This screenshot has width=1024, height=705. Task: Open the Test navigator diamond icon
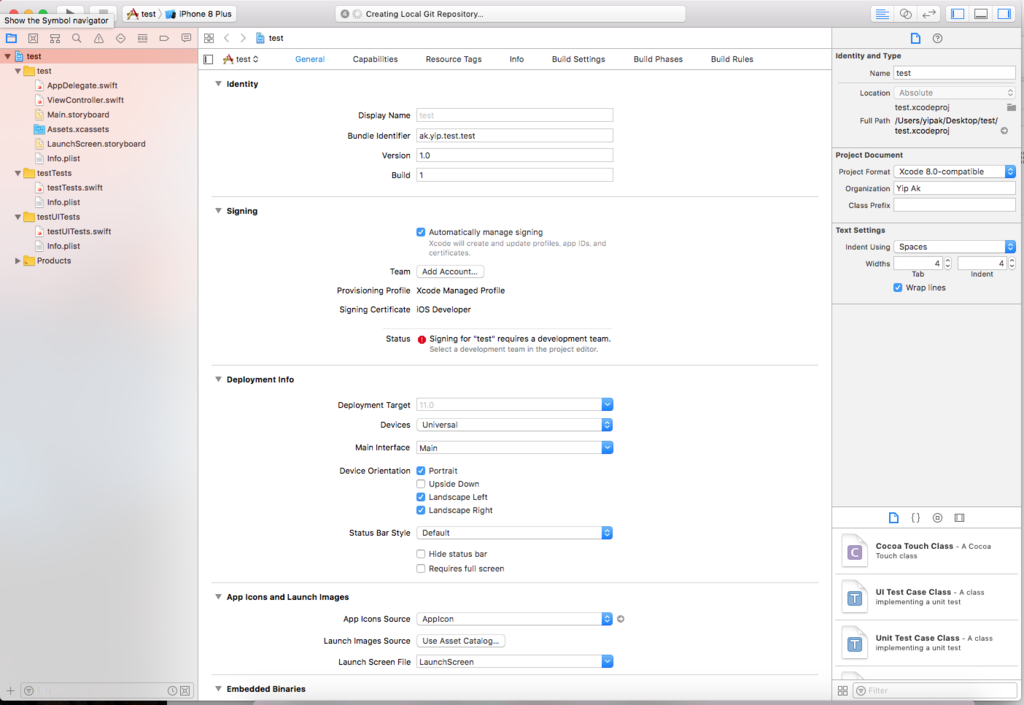tap(121, 39)
